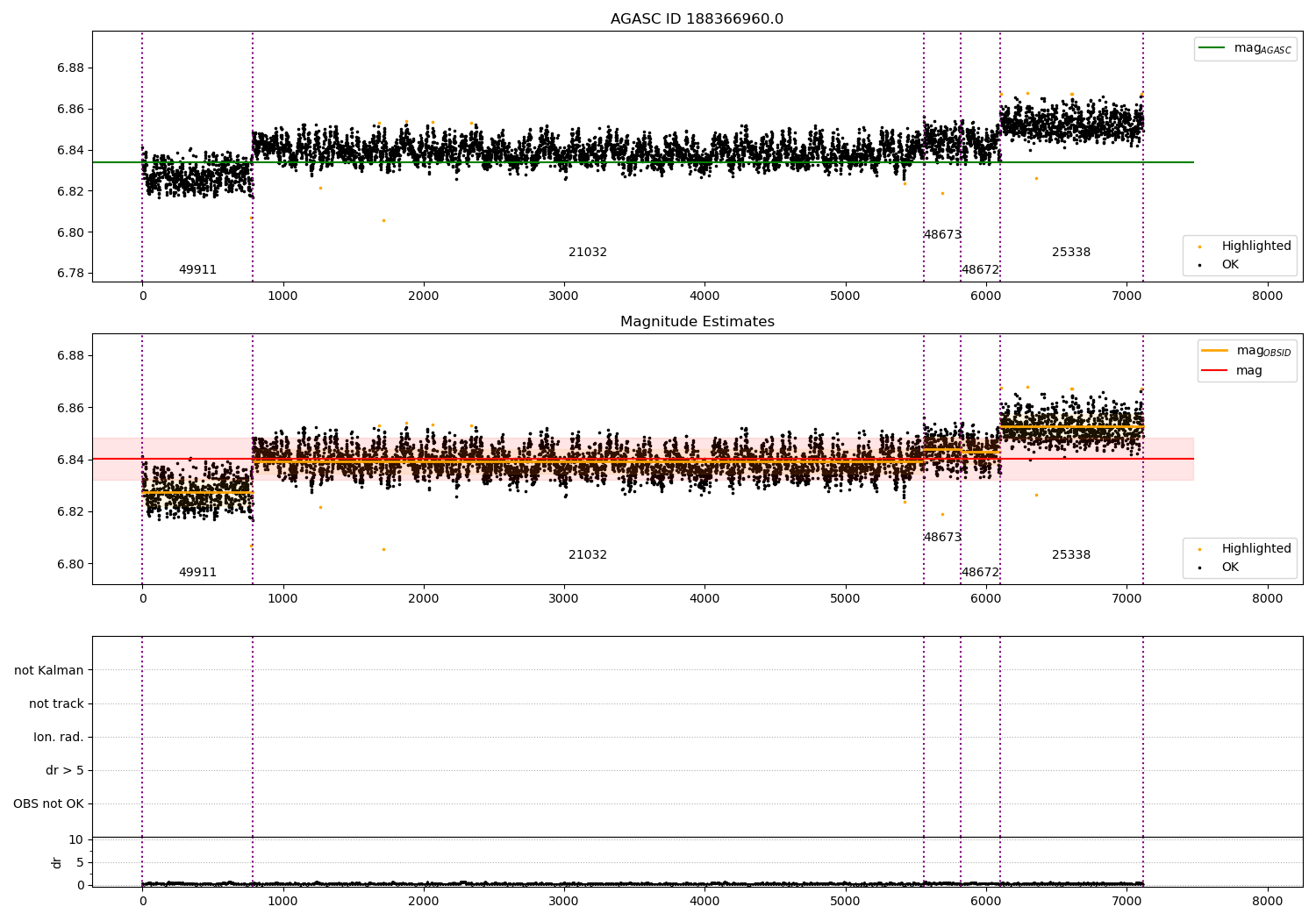1316x921 pixels.
Task: Click the 10 y-tick of the dr panel
Action: pos(76,840)
